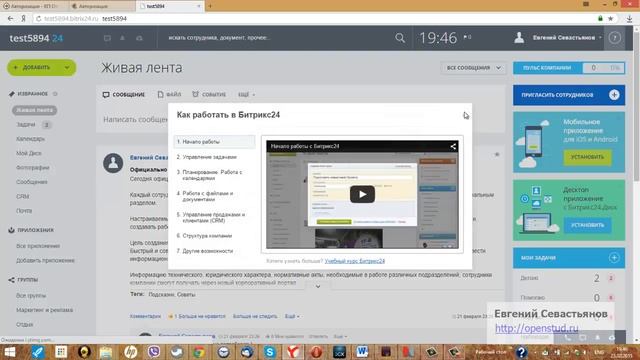This screenshot has height=360, width=640.
Task: Open 'Мой Диск' in the sidebar
Action: tap(29, 153)
